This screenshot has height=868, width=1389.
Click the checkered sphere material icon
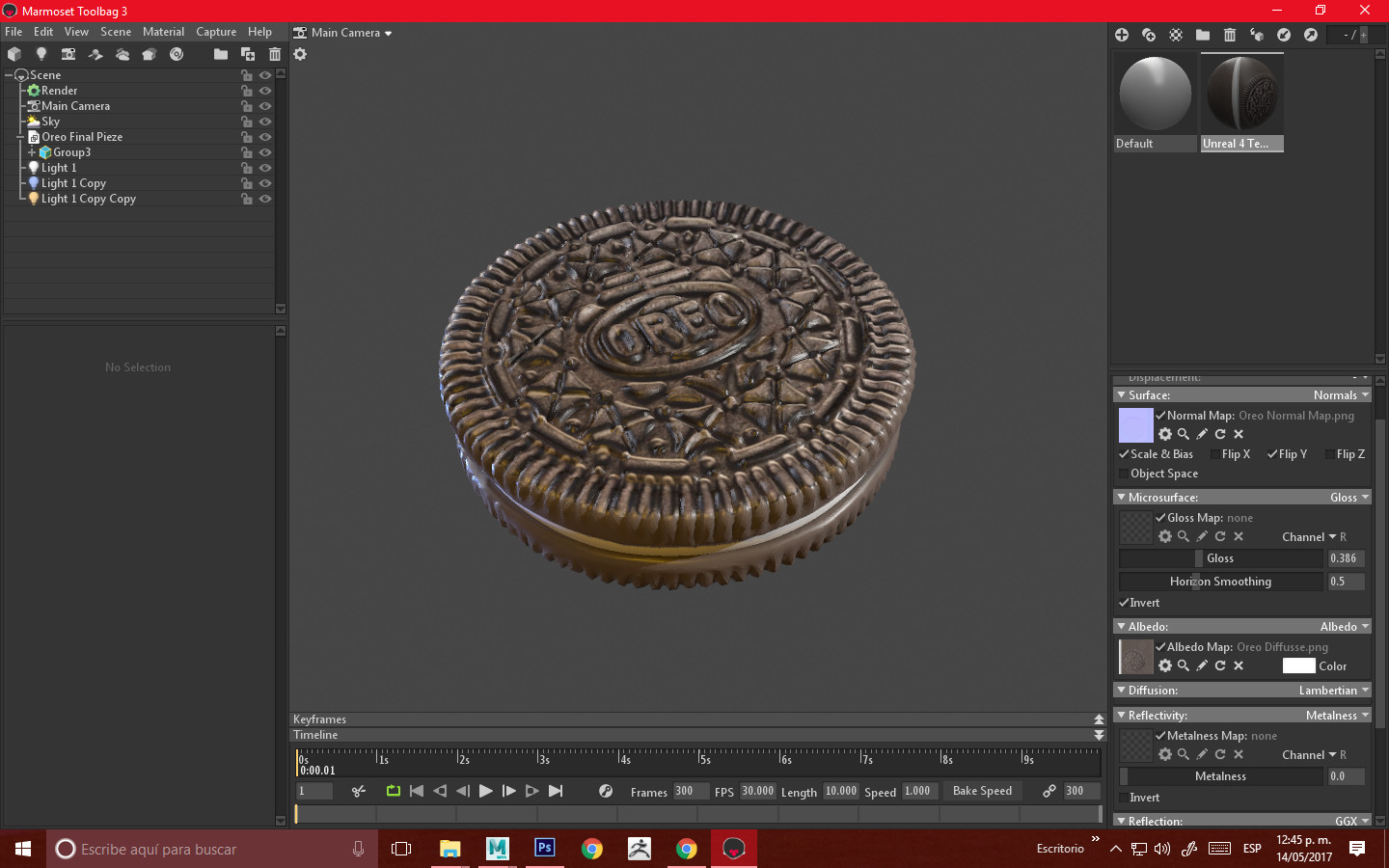(1176, 35)
